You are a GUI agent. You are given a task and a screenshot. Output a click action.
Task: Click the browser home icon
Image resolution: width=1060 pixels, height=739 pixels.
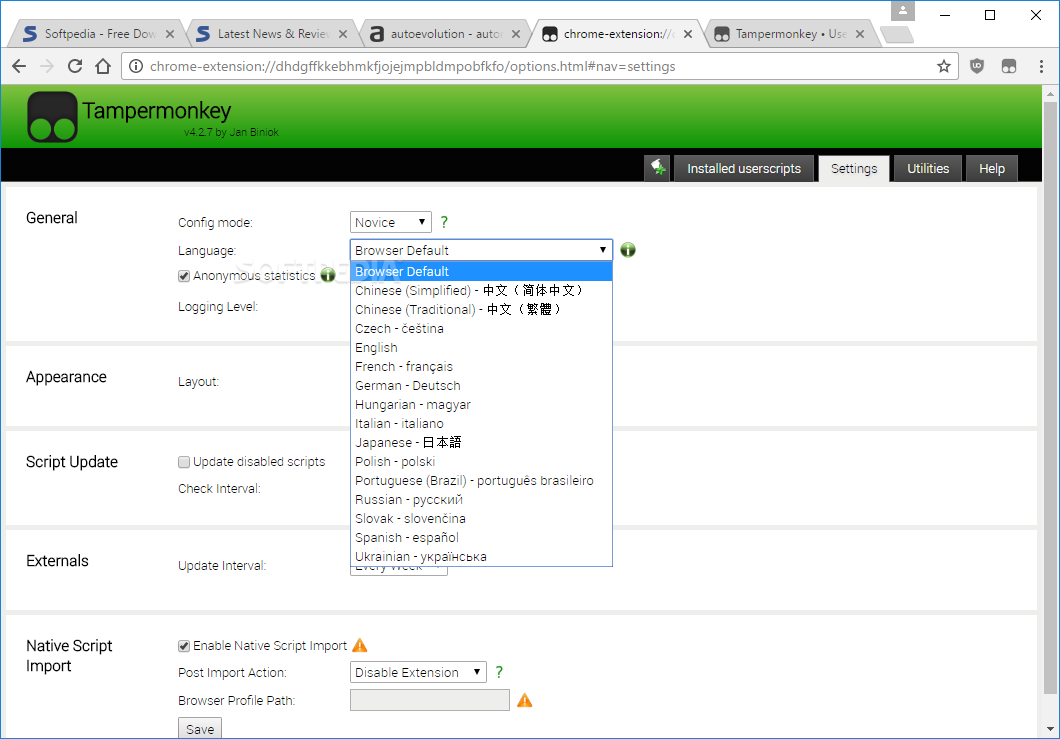click(x=103, y=66)
